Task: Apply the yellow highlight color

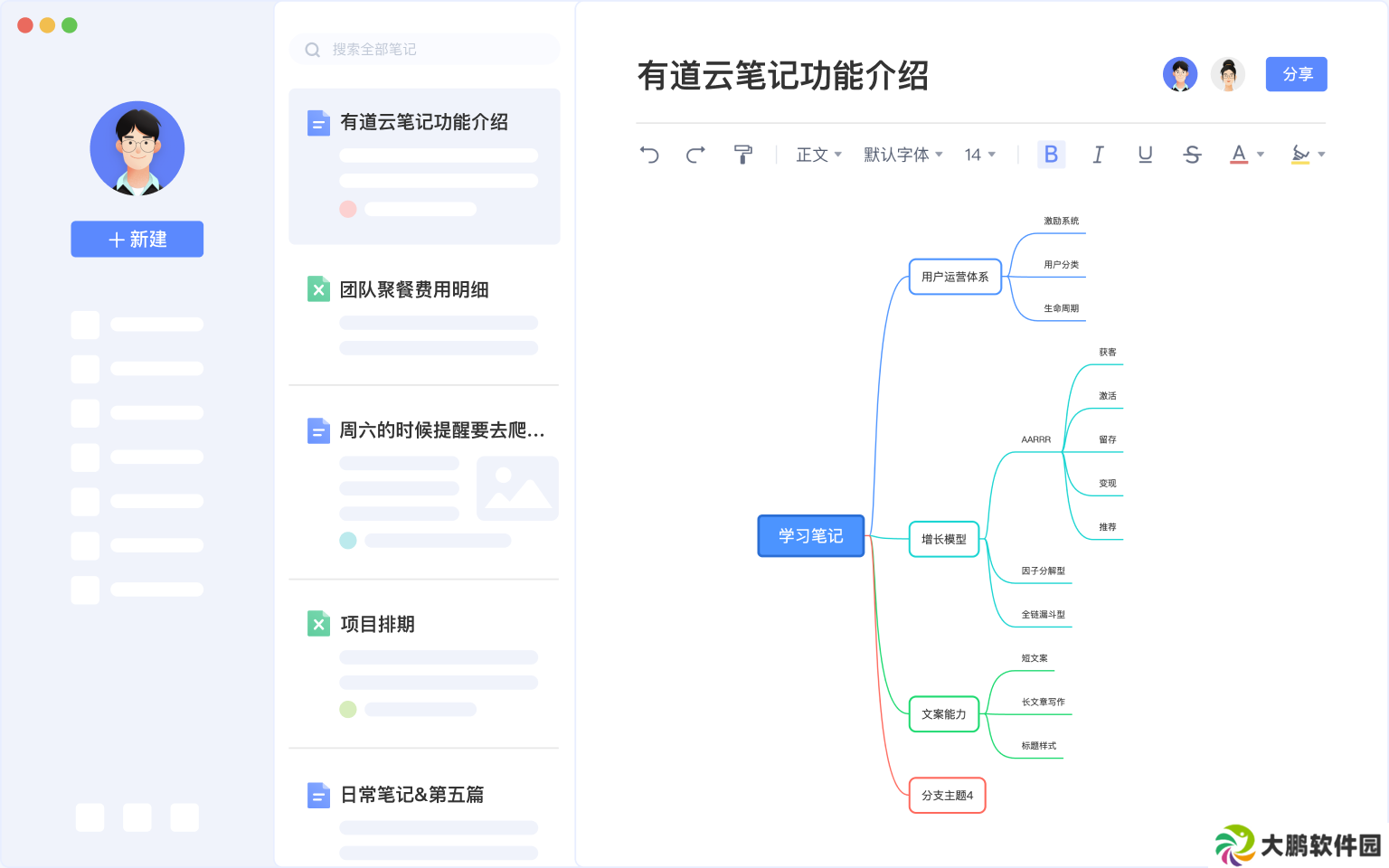Action: [1300, 155]
